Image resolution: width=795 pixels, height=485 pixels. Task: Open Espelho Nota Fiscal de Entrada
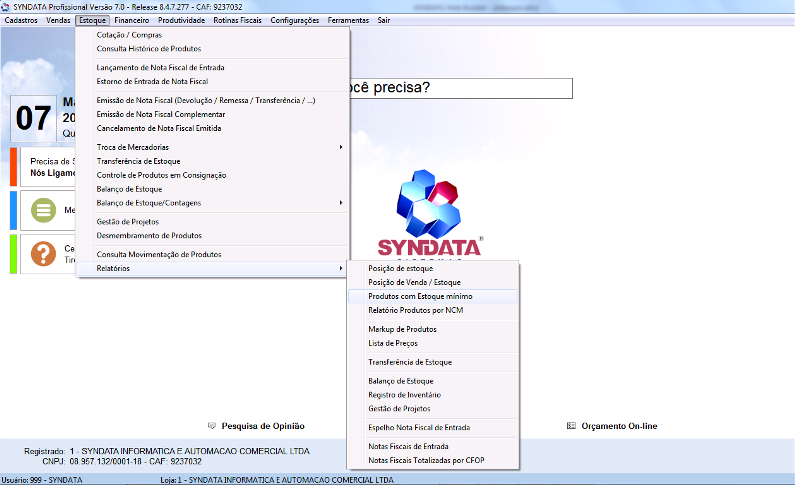pos(433,428)
